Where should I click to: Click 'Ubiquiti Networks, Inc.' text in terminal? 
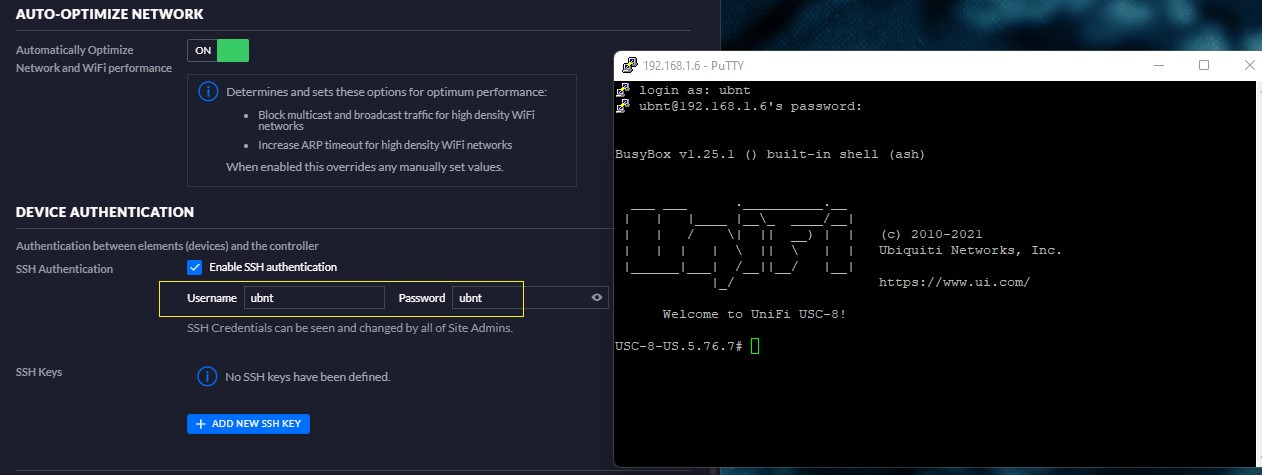coord(970,250)
